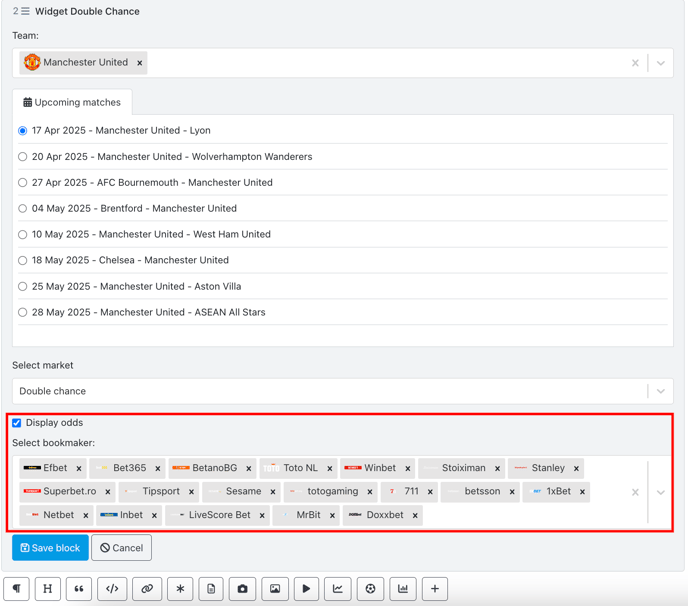Remove BetanoBG bookmaker tag
This screenshot has height=606, width=688.
[x=248, y=468]
